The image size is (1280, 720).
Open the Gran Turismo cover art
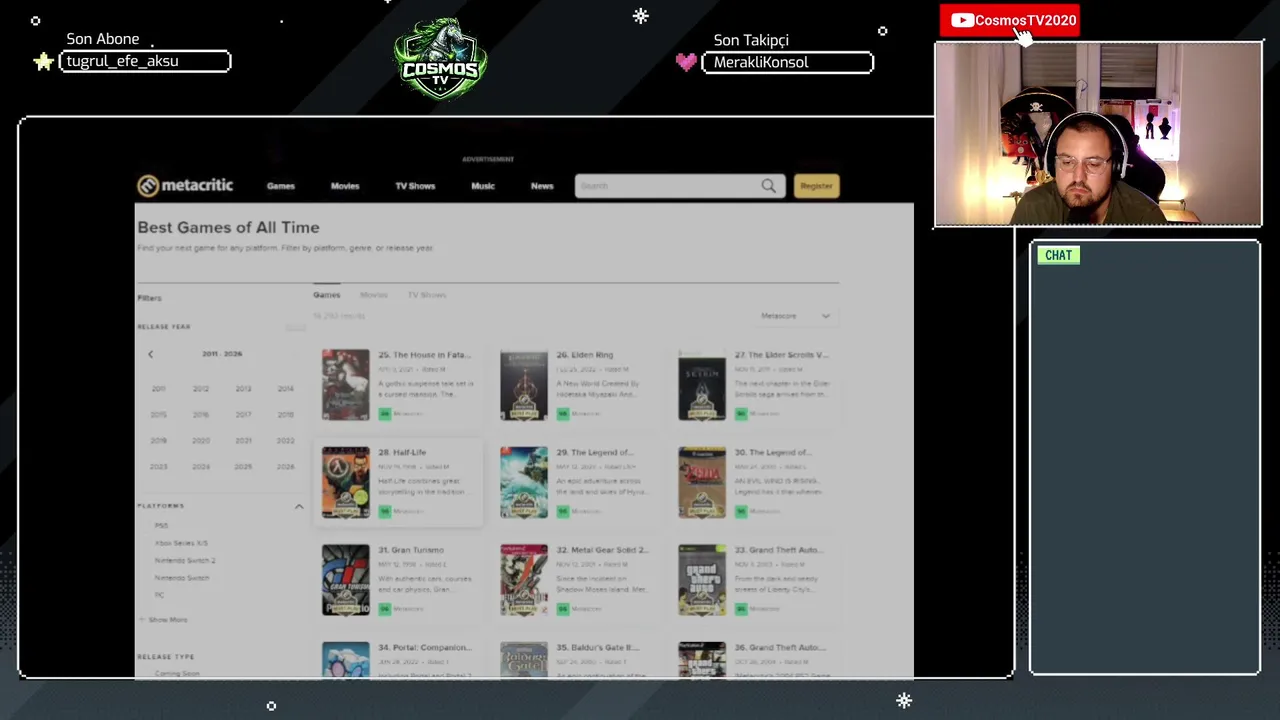tap(345, 580)
